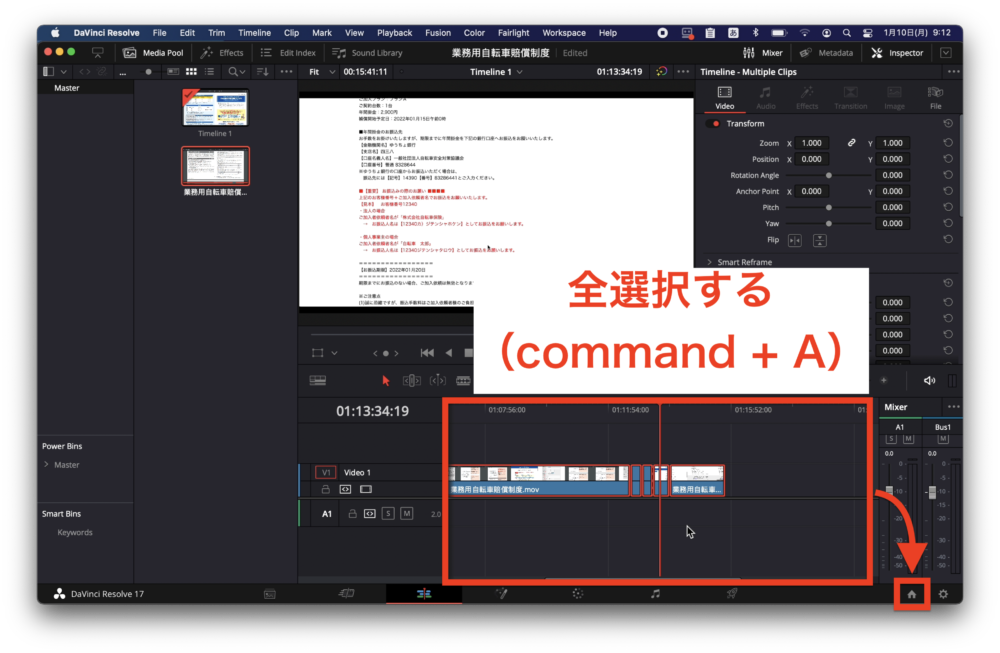Reset the Zoom parameter

point(948,143)
